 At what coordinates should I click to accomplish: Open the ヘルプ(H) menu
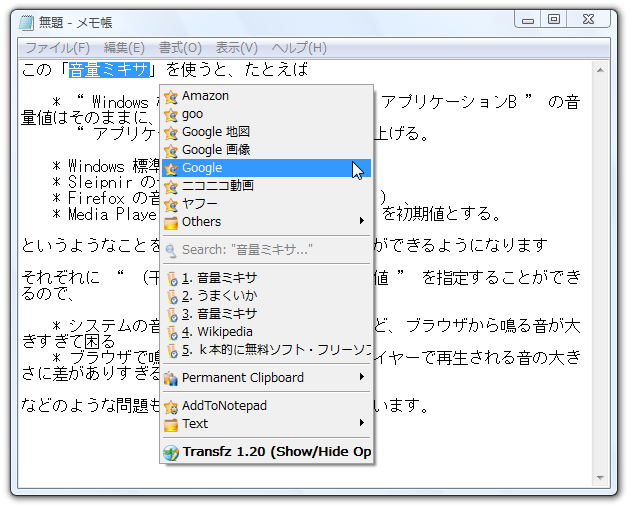point(299,48)
